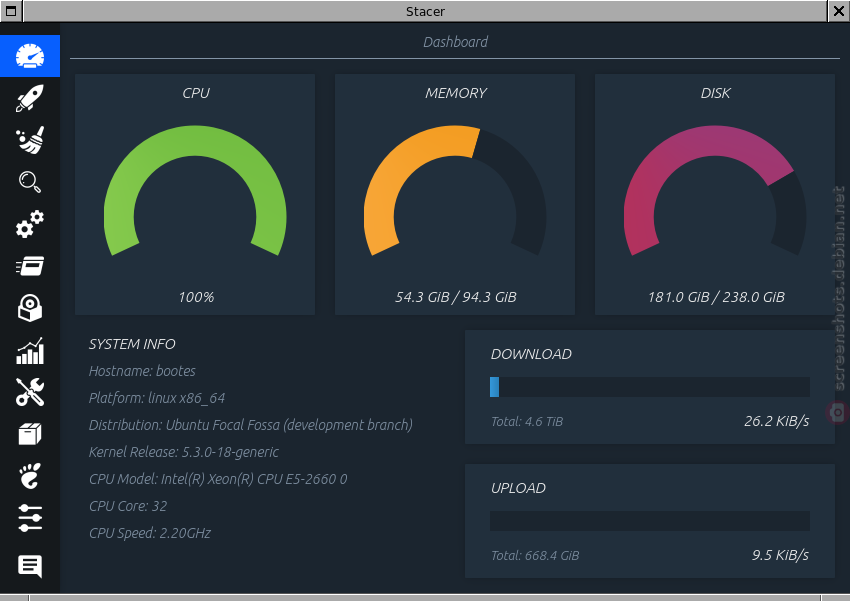The image size is (850, 601).
Task: Click the Total: 4.6 TiB download label
Action: (x=527, y=422)
